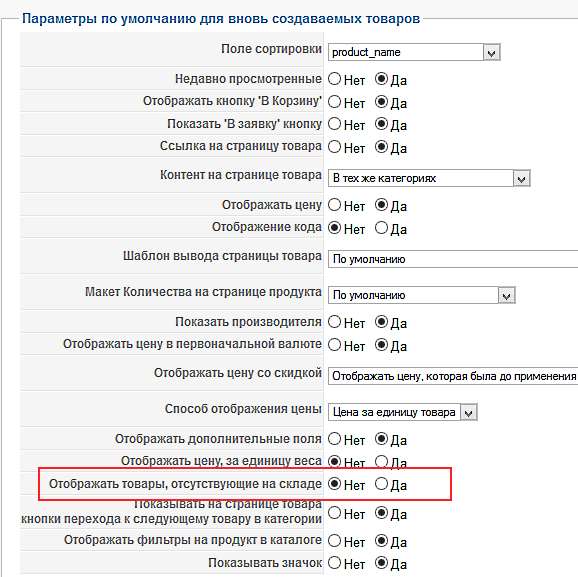Select 'Да' for 'Отображение кода'
This screenshot has height=577, width=578.
tap(381, 228)
